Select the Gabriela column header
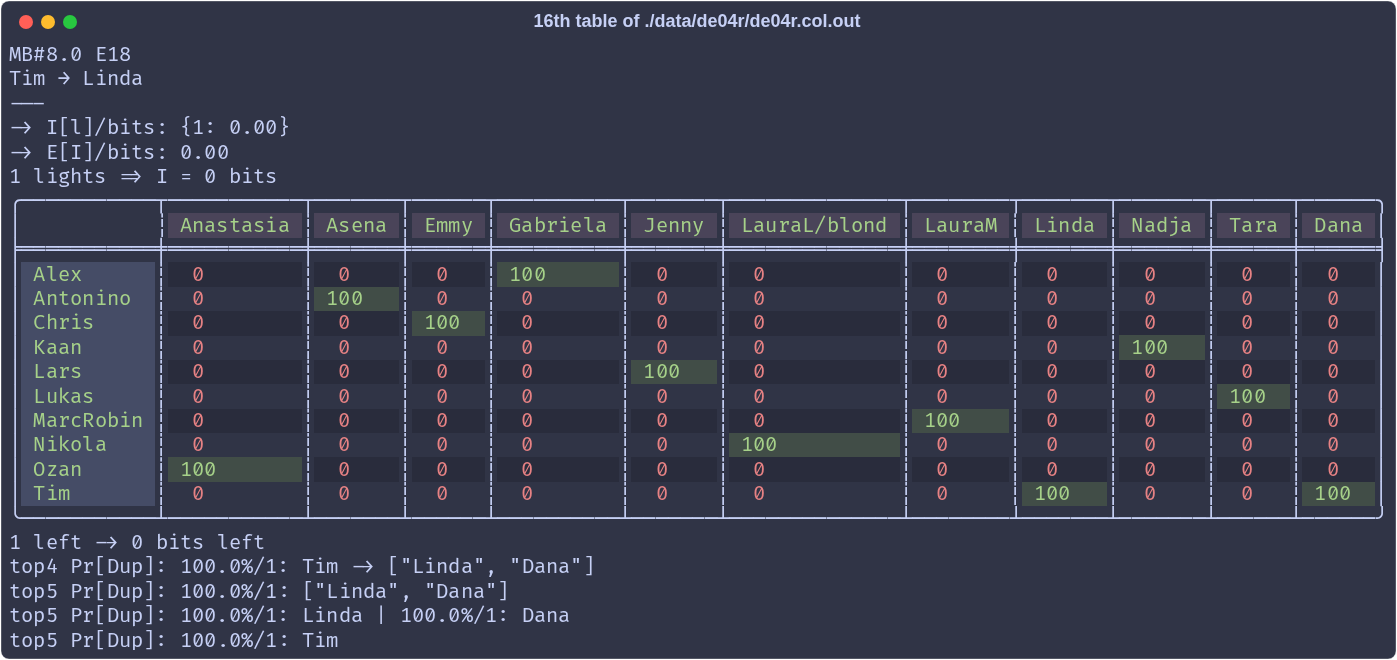This screenshot has height=660, width=1397. coord(558,225)
